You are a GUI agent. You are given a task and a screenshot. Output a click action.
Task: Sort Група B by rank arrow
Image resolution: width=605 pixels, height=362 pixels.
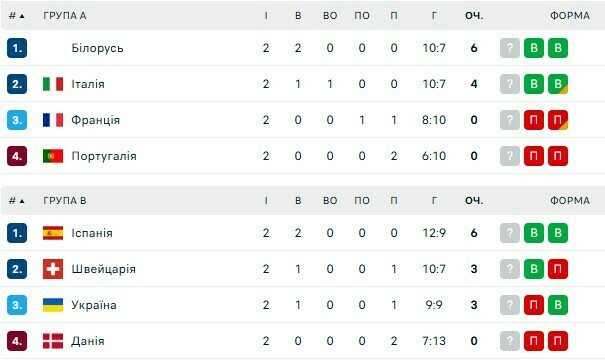coord(17,201)
